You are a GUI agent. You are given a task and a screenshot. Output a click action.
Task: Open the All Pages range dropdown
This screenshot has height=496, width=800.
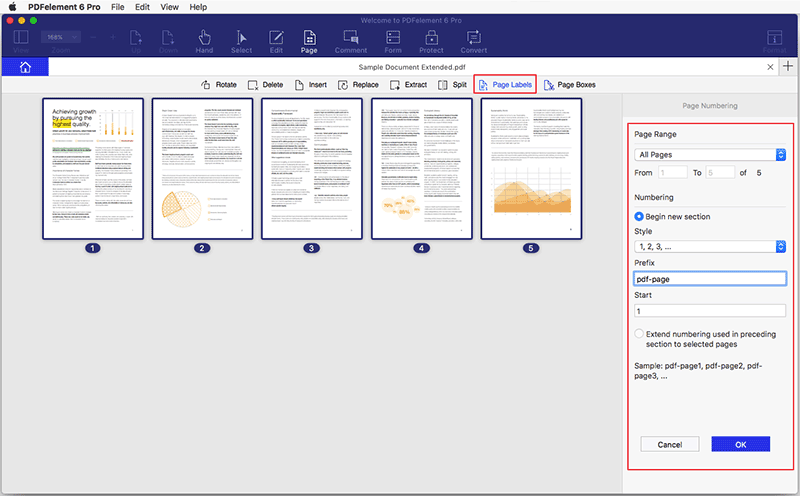(710, 155)
